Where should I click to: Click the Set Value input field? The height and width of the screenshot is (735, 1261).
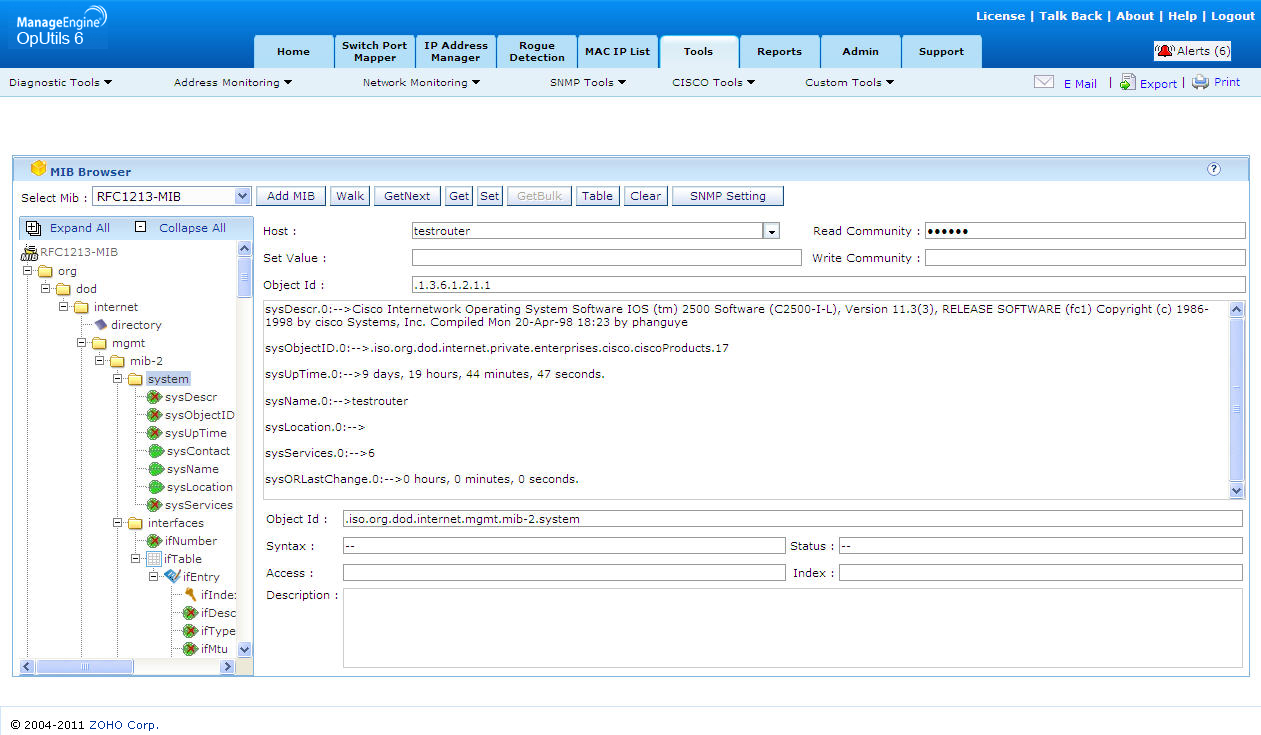[x=606, y=258]
